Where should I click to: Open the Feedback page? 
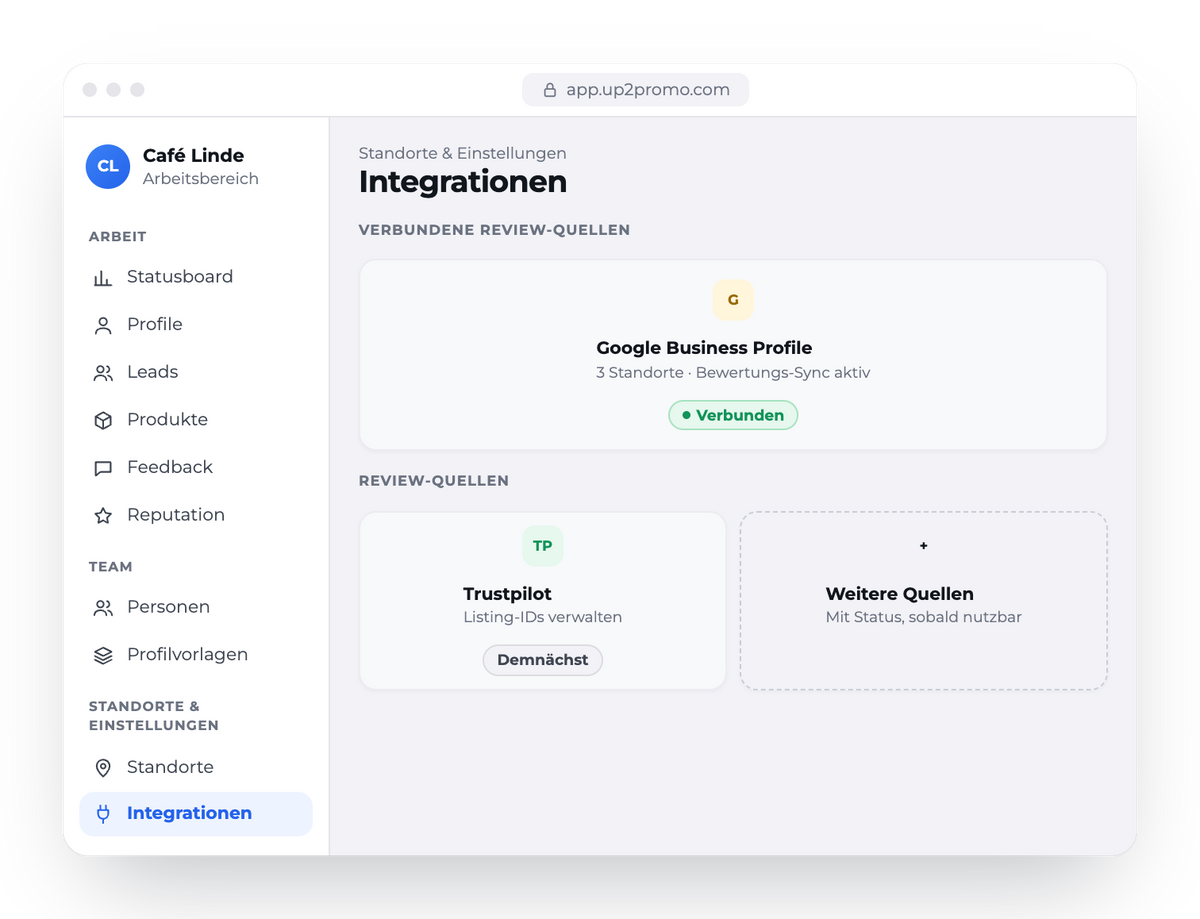click(196, 467)
